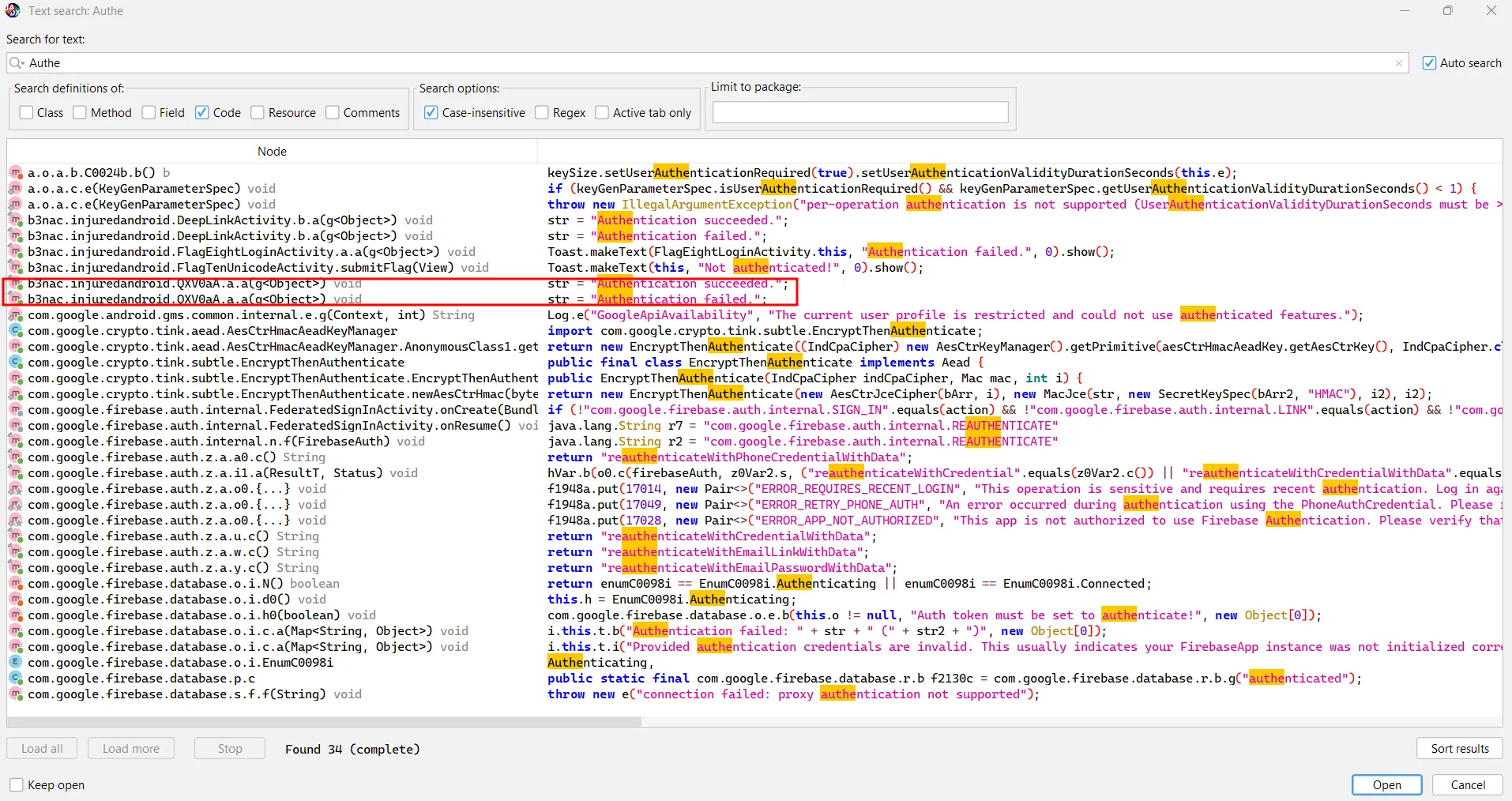Turn off Auto search checkbox
Image resolution: width=1512 pixels, height=801 pixels.
[x=1429, y=63]
